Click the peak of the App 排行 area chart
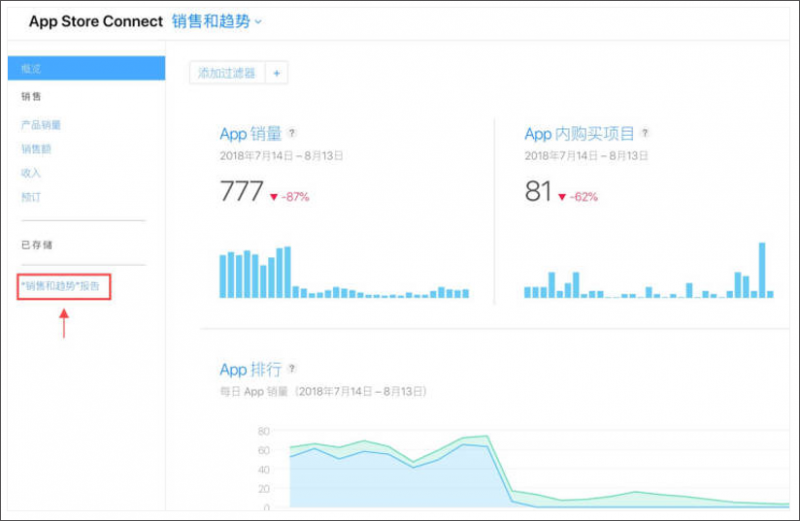 coord(487,436)
